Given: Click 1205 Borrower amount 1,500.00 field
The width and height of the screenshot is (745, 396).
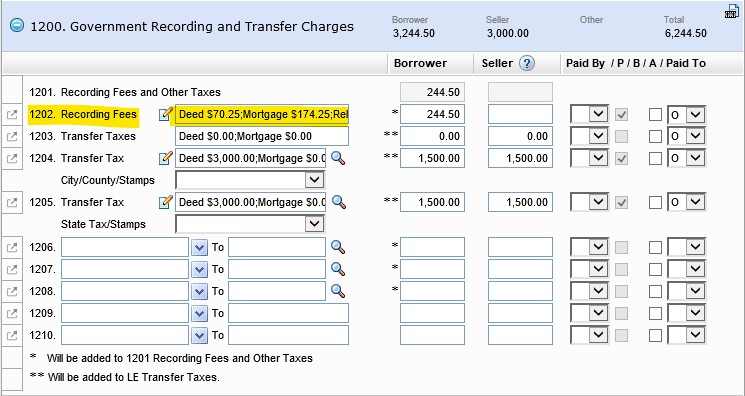Looking at the screenshot, I should pyautogui.click(x=432, y=202).
